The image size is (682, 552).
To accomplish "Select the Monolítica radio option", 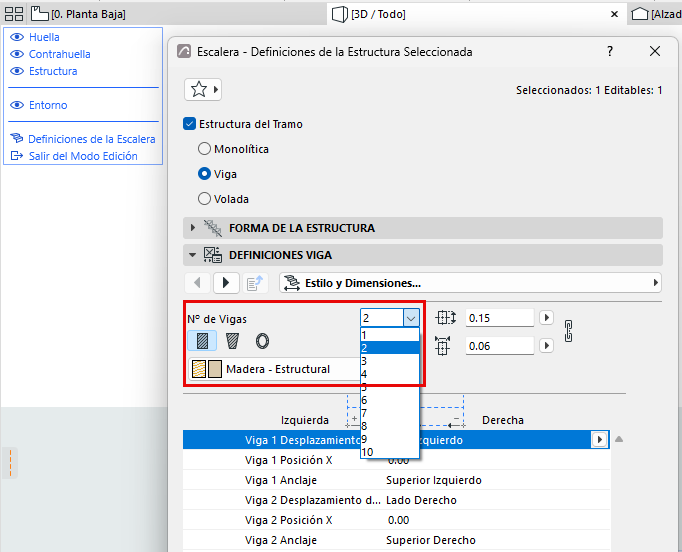I will pos(204,149).
